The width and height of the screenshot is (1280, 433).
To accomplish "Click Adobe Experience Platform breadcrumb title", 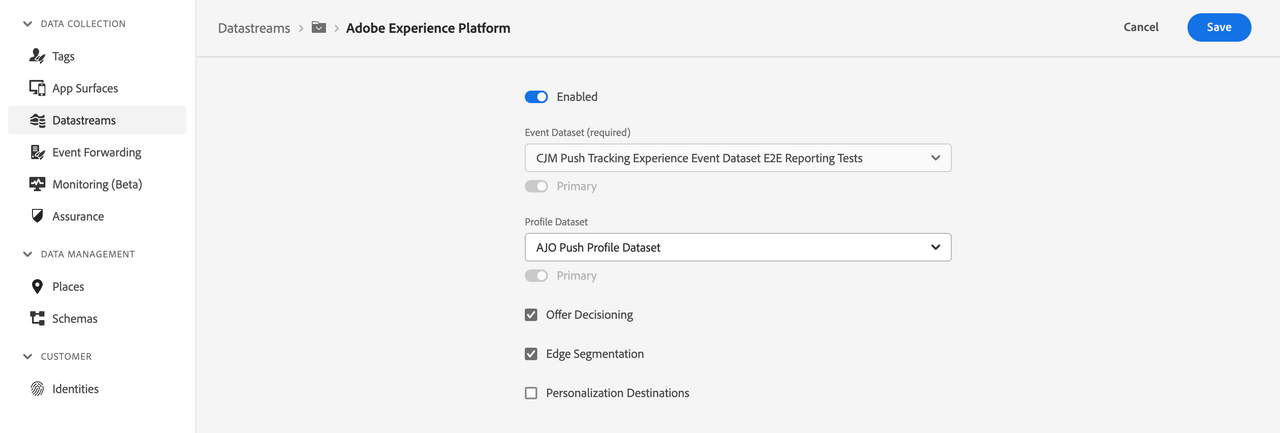I will [x=428, y=28].
